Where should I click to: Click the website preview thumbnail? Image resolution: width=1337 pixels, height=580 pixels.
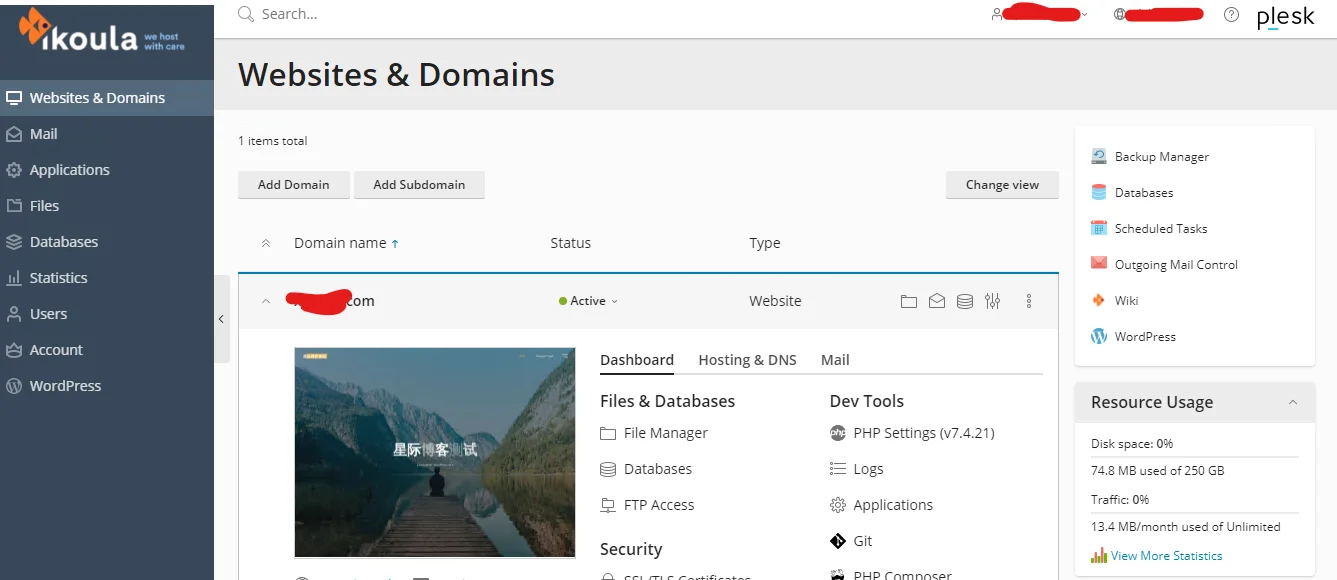tap(434, 452)
